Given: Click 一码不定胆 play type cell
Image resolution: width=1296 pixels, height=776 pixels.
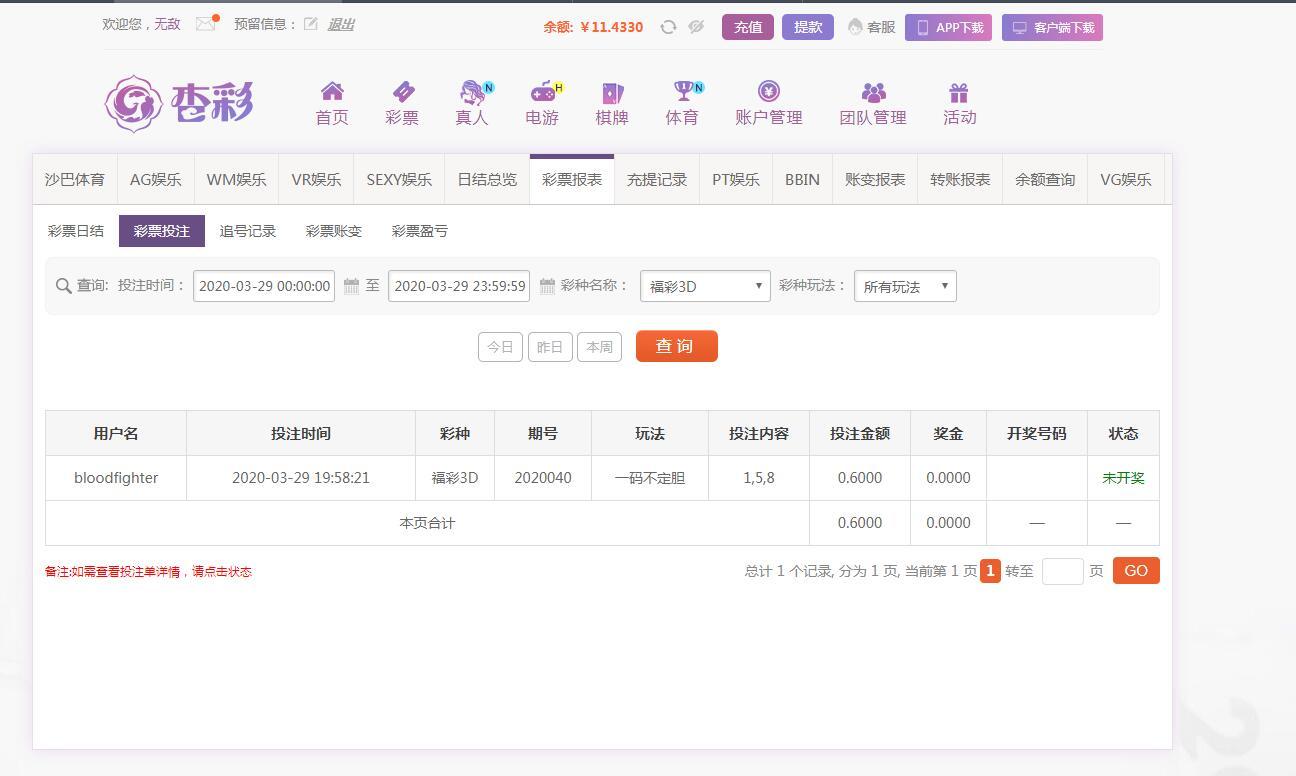Looking at the screenshot, I should click(650, 478).
